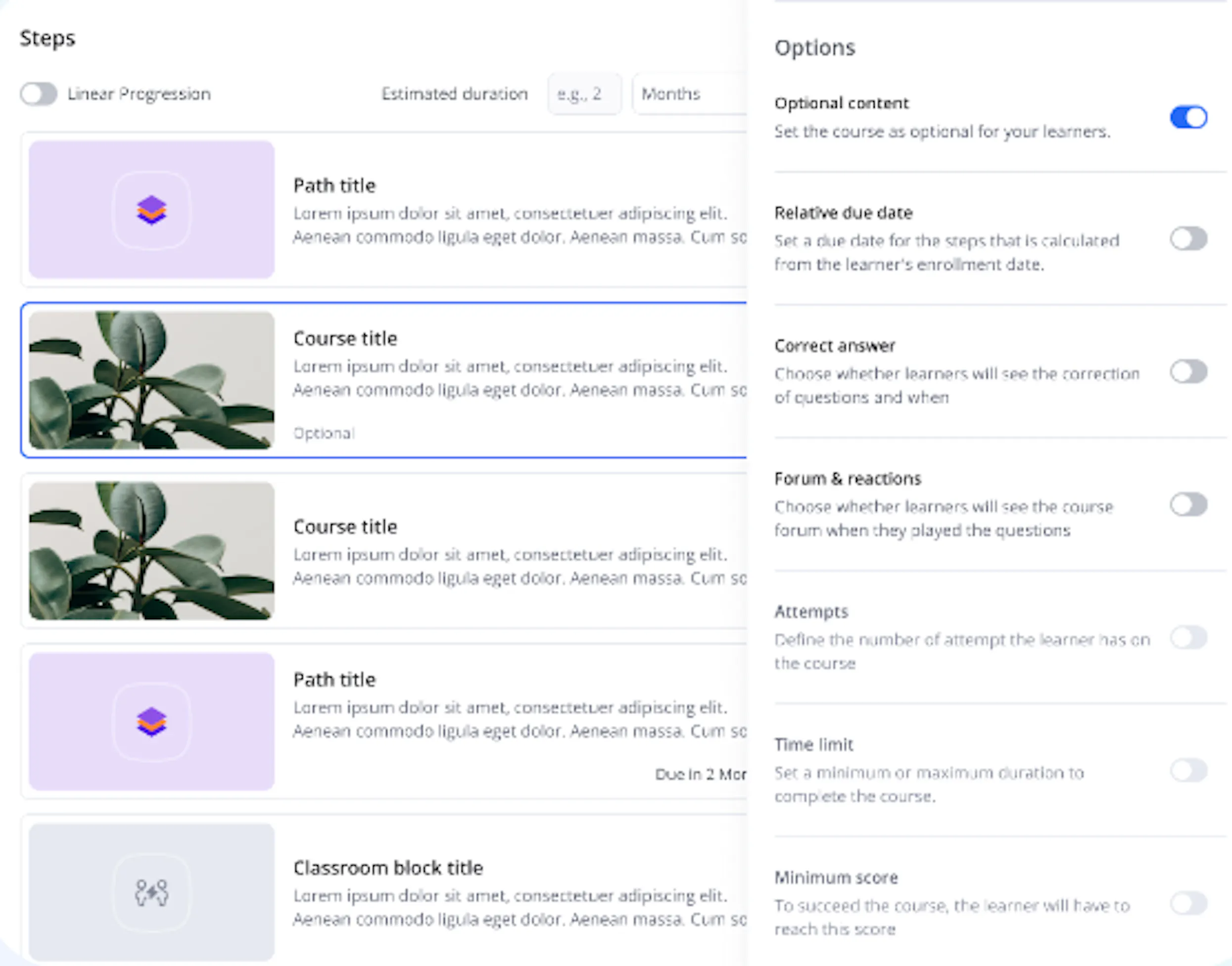Viewport: 1232px width, 966px height.
Task: Click the purple thumbnail of the path due in 2 months
Action: [x=151, y=722]
